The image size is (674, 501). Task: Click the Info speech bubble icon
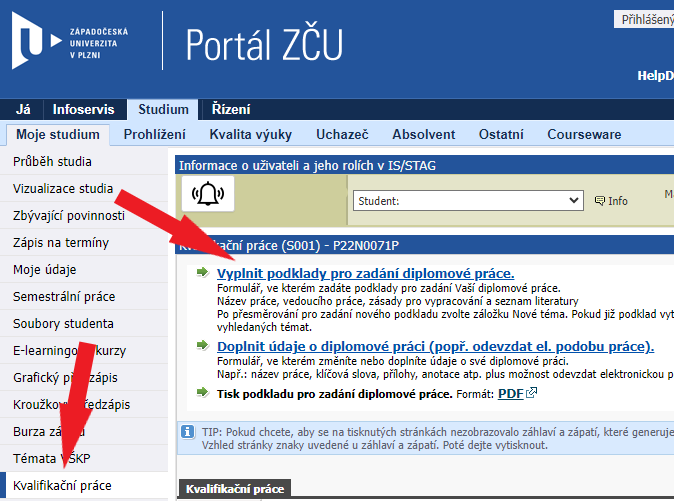pyautogui.click(x=600, y=201)
